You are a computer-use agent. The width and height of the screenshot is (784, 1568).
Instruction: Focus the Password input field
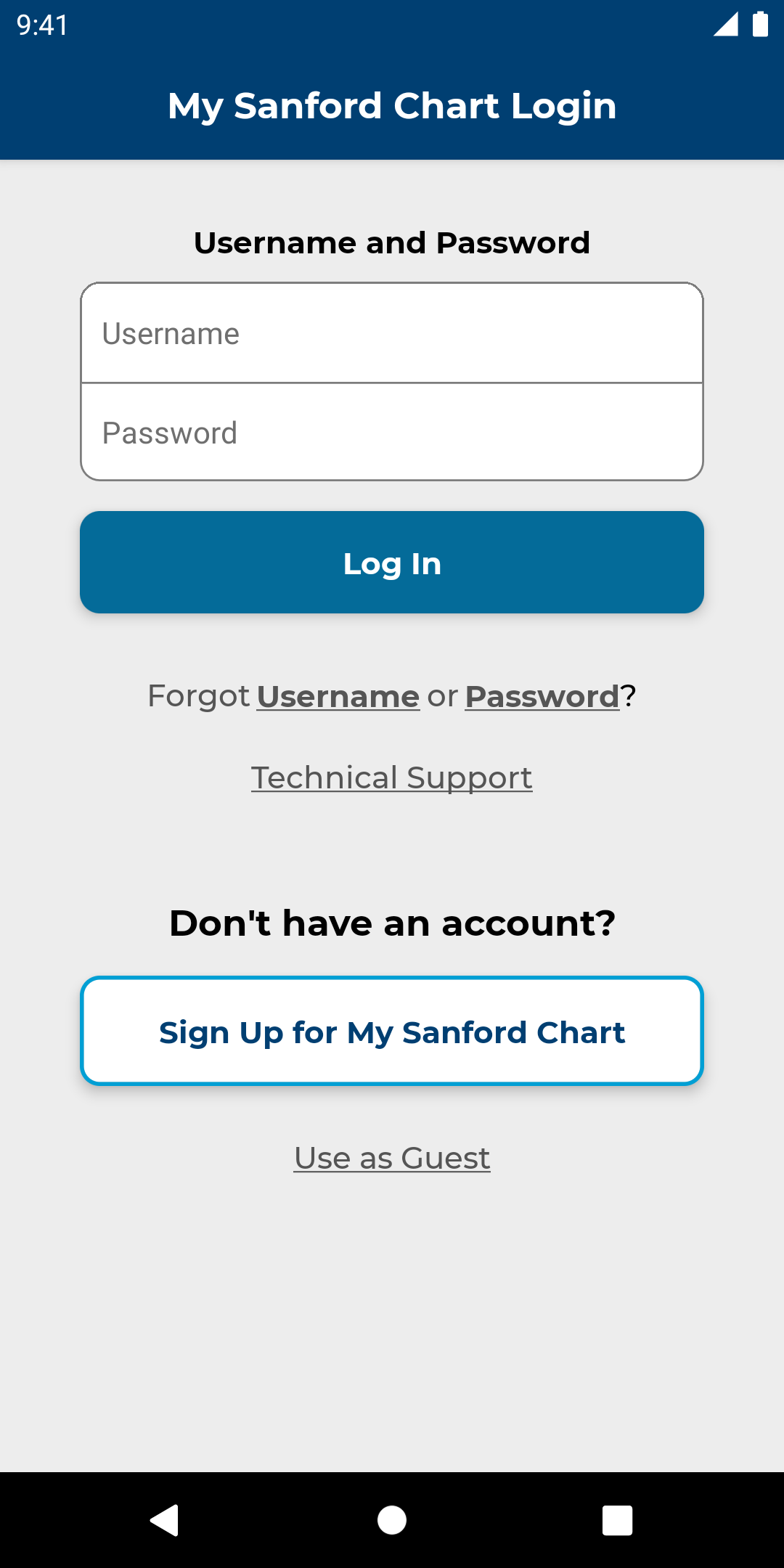392,433
